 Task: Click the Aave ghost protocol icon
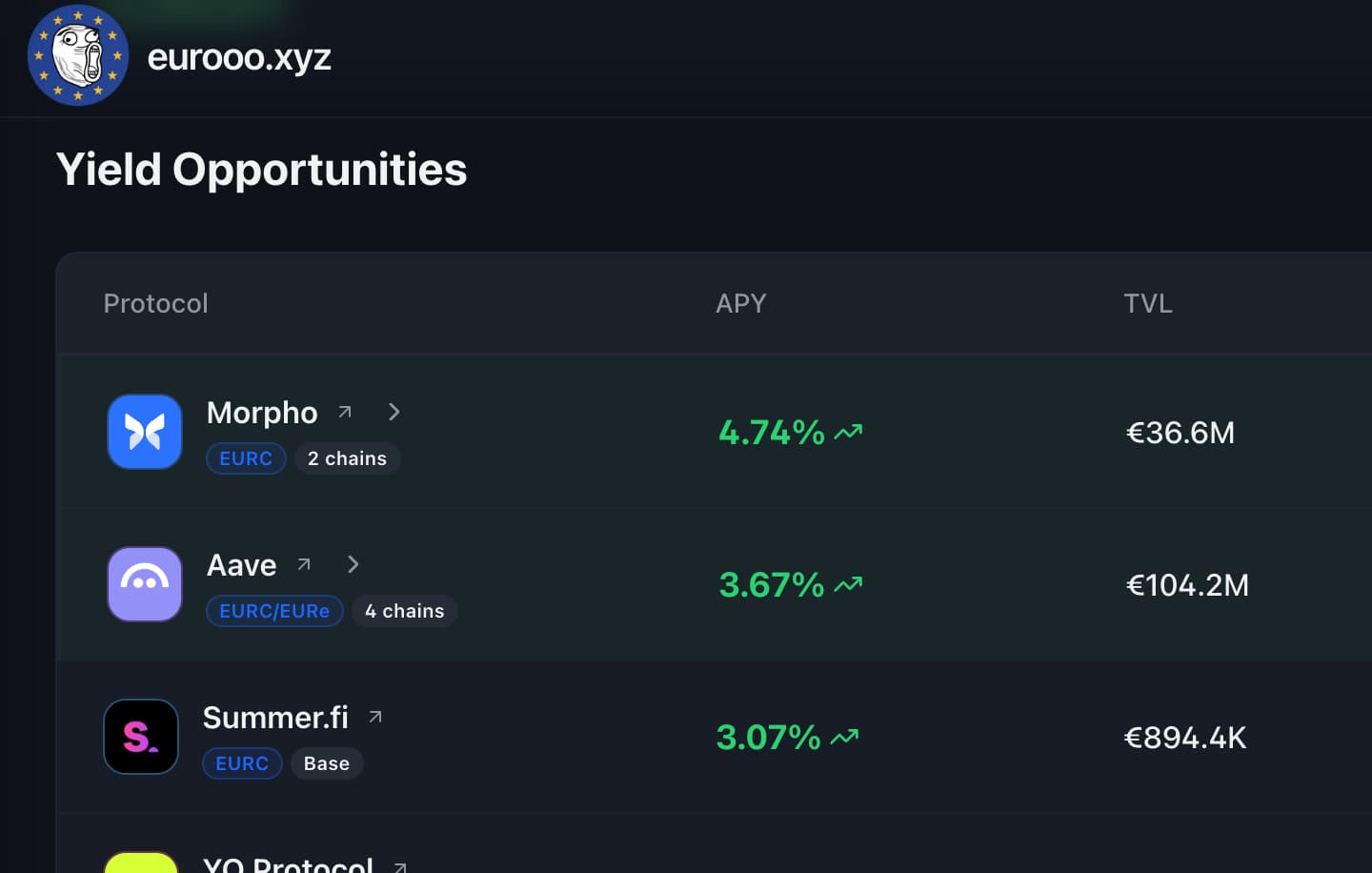click(x=145, y=584)
